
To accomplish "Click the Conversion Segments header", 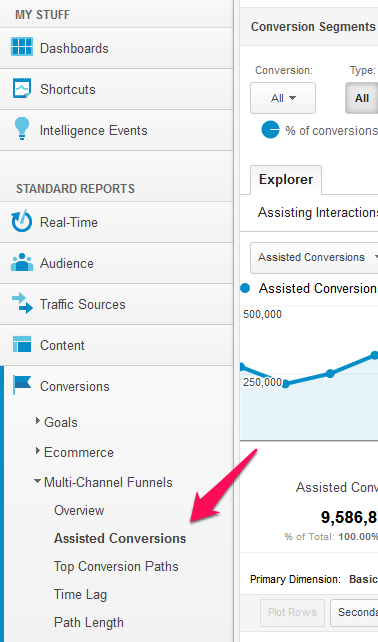I will coord(313,27).
